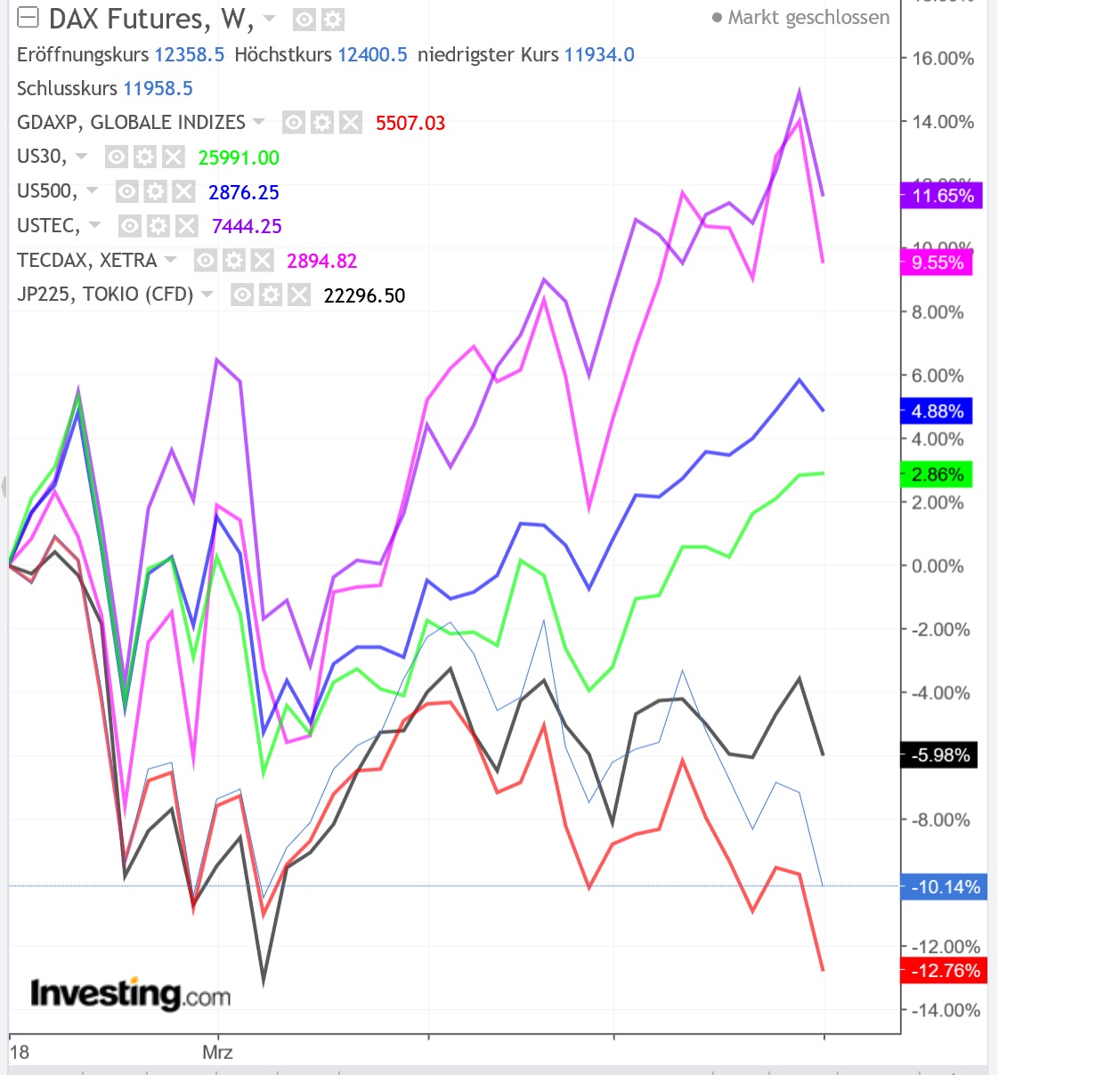Click the purple 11.65% price label

click(940, 197)
